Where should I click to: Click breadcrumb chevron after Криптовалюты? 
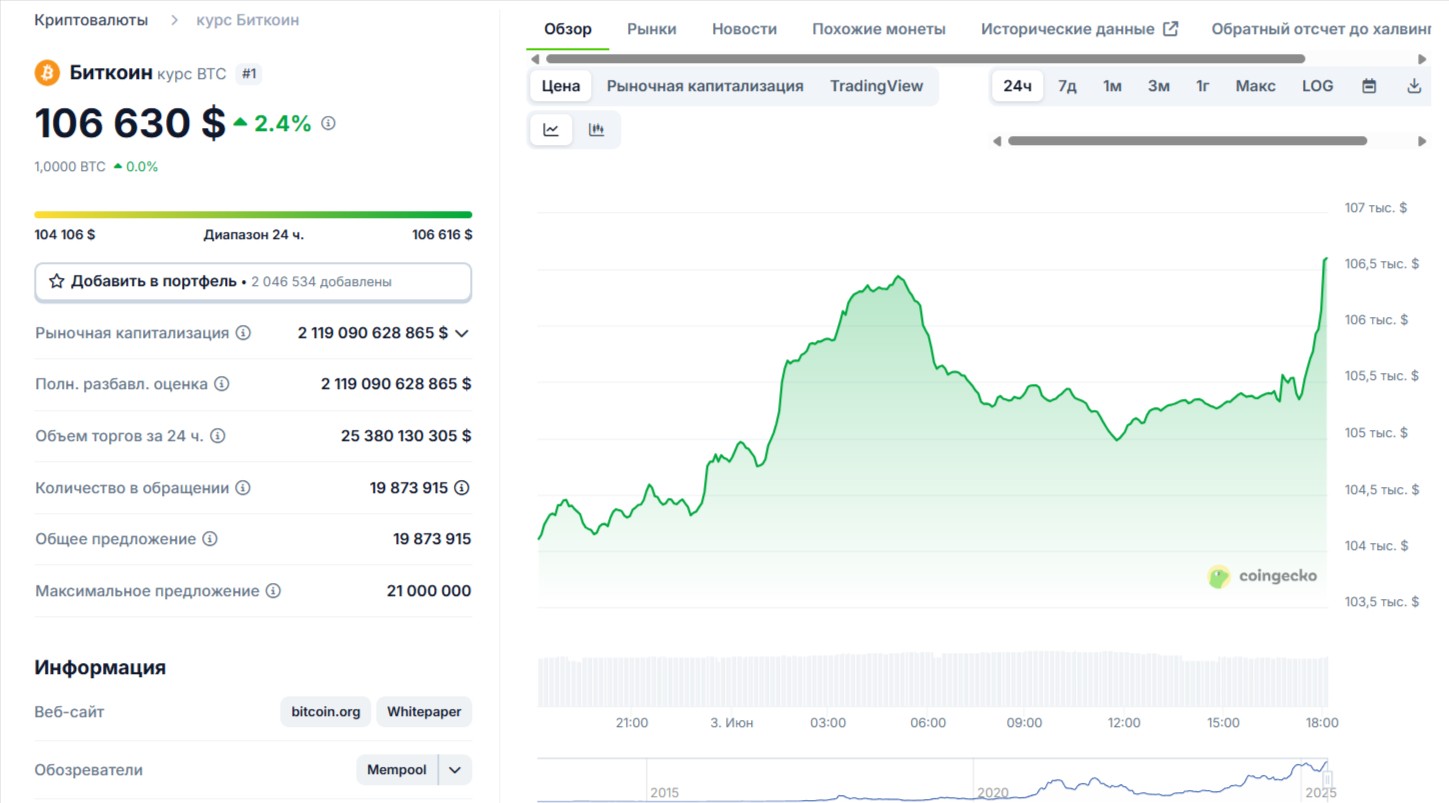point(174,20)
